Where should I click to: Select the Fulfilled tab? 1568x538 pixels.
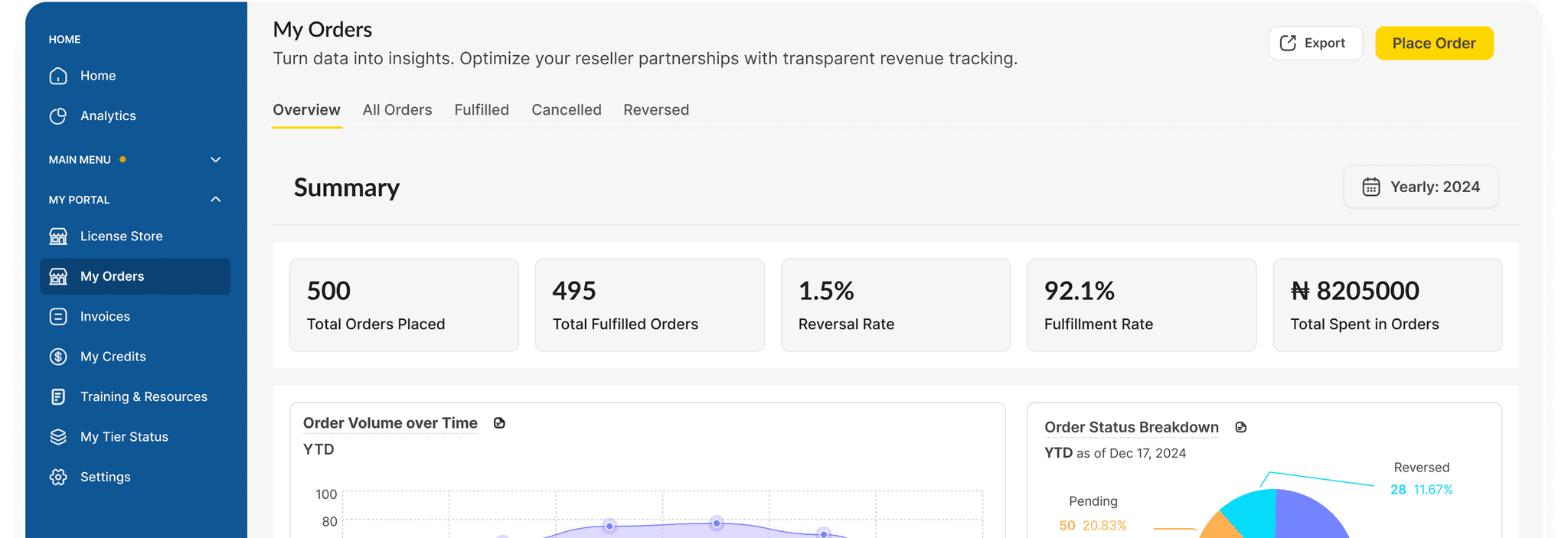click(x=482, y=109)
